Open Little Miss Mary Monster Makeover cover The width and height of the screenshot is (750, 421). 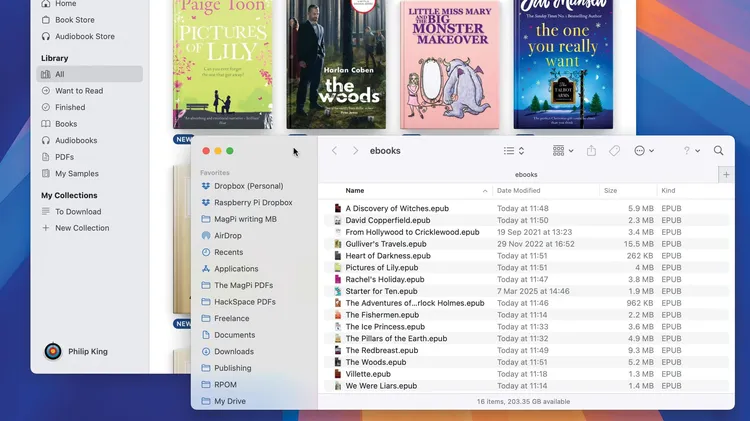450,64
